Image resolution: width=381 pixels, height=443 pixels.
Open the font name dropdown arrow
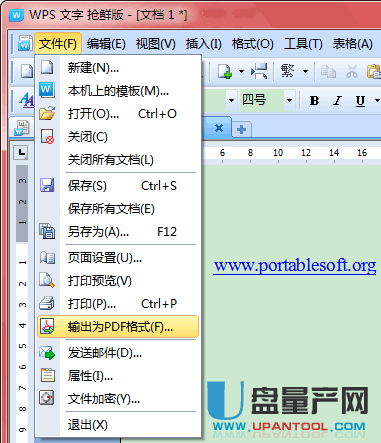coord(231,100)
